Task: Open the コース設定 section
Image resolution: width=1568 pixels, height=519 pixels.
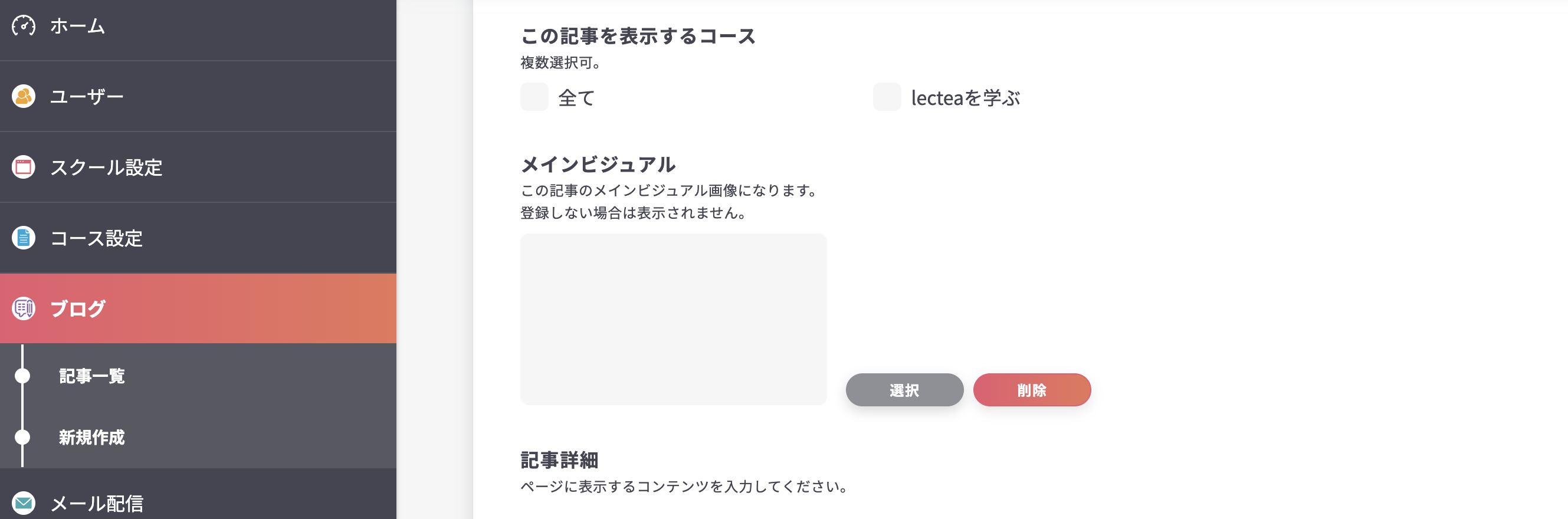Action: [96, 239]
